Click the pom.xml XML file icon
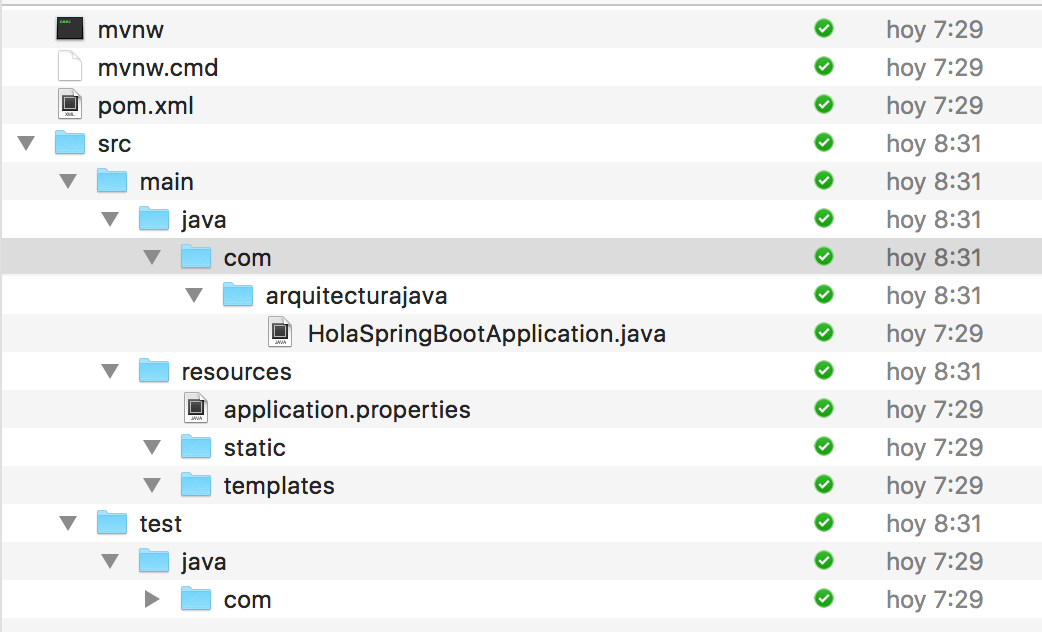Screen dimensions: 1042x632 [69, 105]
